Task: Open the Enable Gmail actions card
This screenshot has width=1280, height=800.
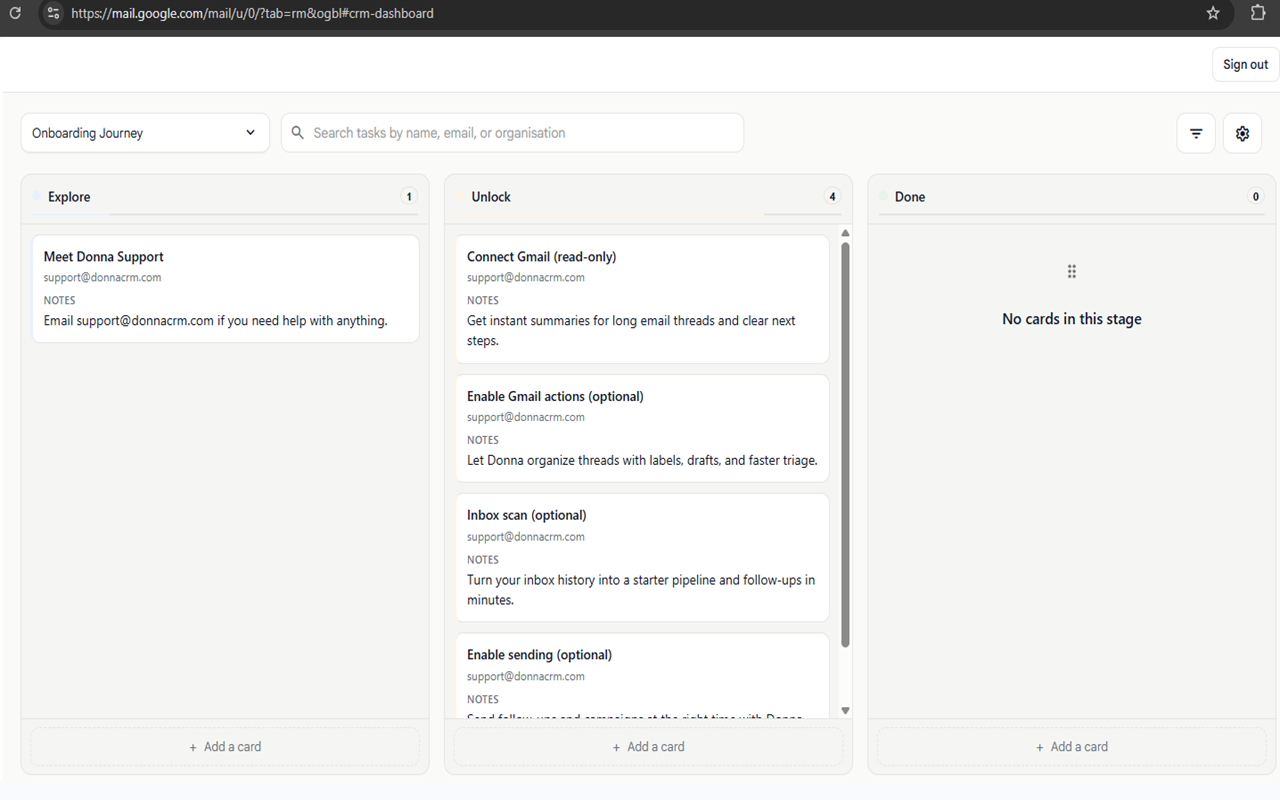Action: (x=642, y=428)
